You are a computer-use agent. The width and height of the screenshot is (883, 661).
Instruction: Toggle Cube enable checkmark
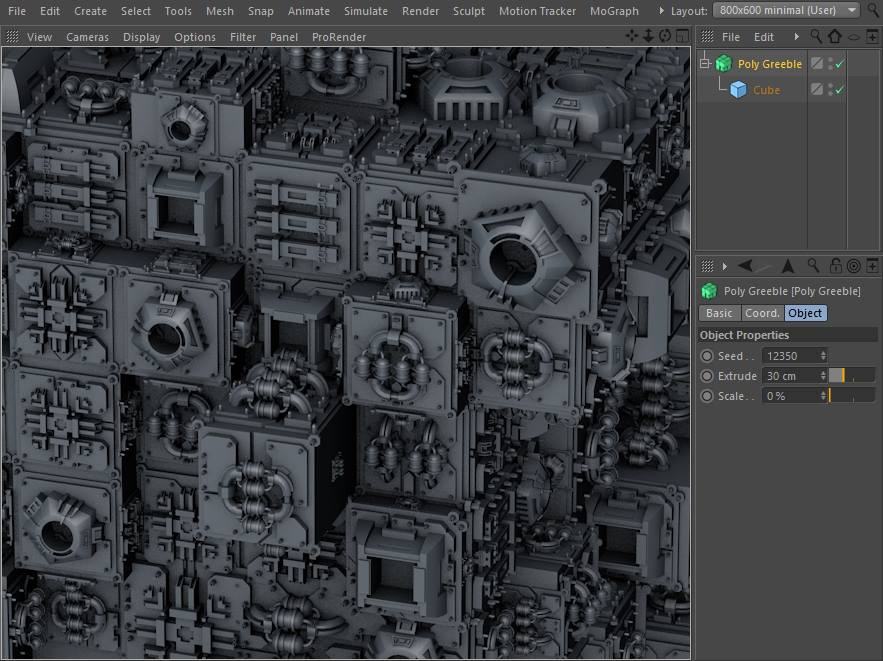[x=840, y=90]
